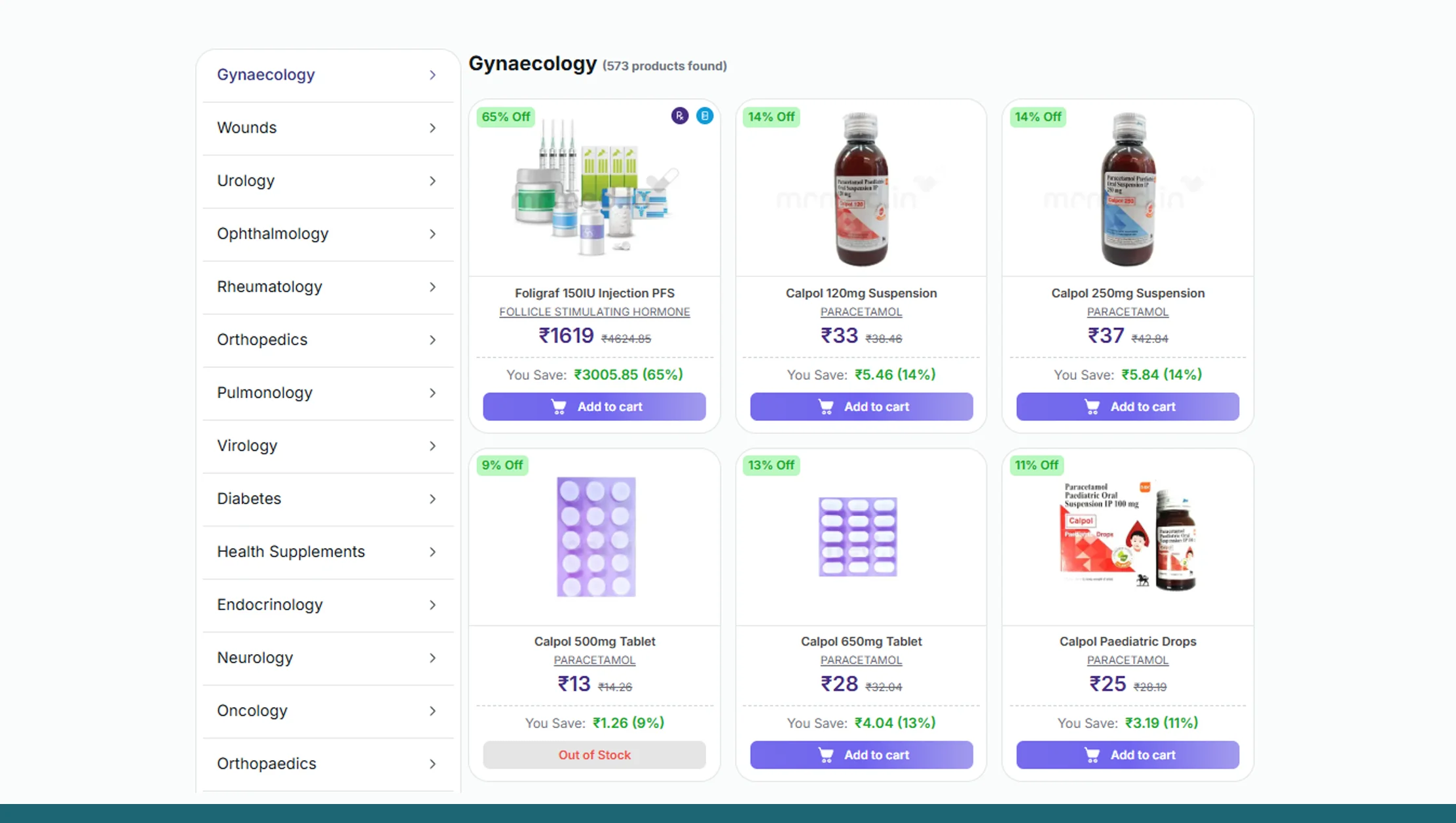Click the 65% Off badge on Foligraf
This screenshot has height=823, width=1456.
coord(506,117)
